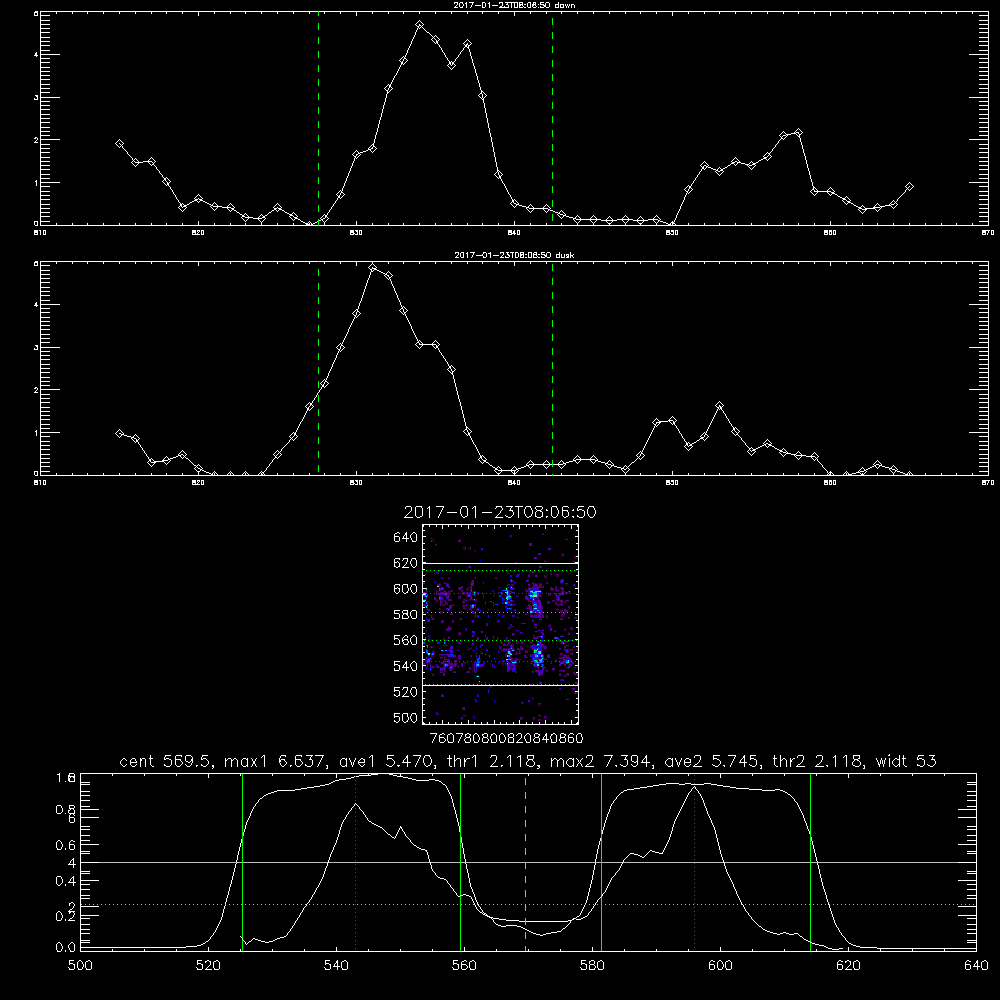Click the green vertical line near 525 in bottom plot

coord(242,862)
